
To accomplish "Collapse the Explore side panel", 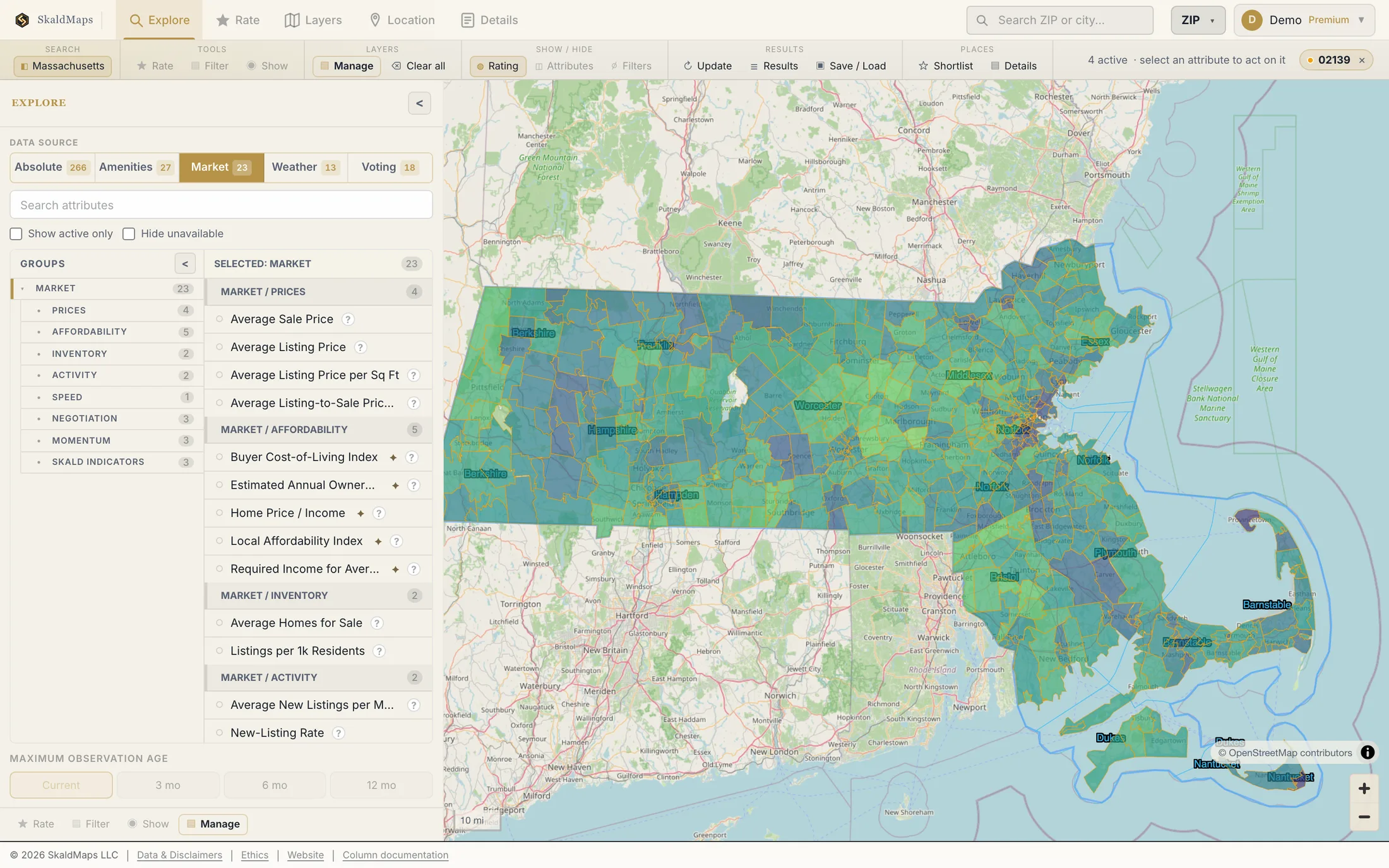I will [419, 104].
